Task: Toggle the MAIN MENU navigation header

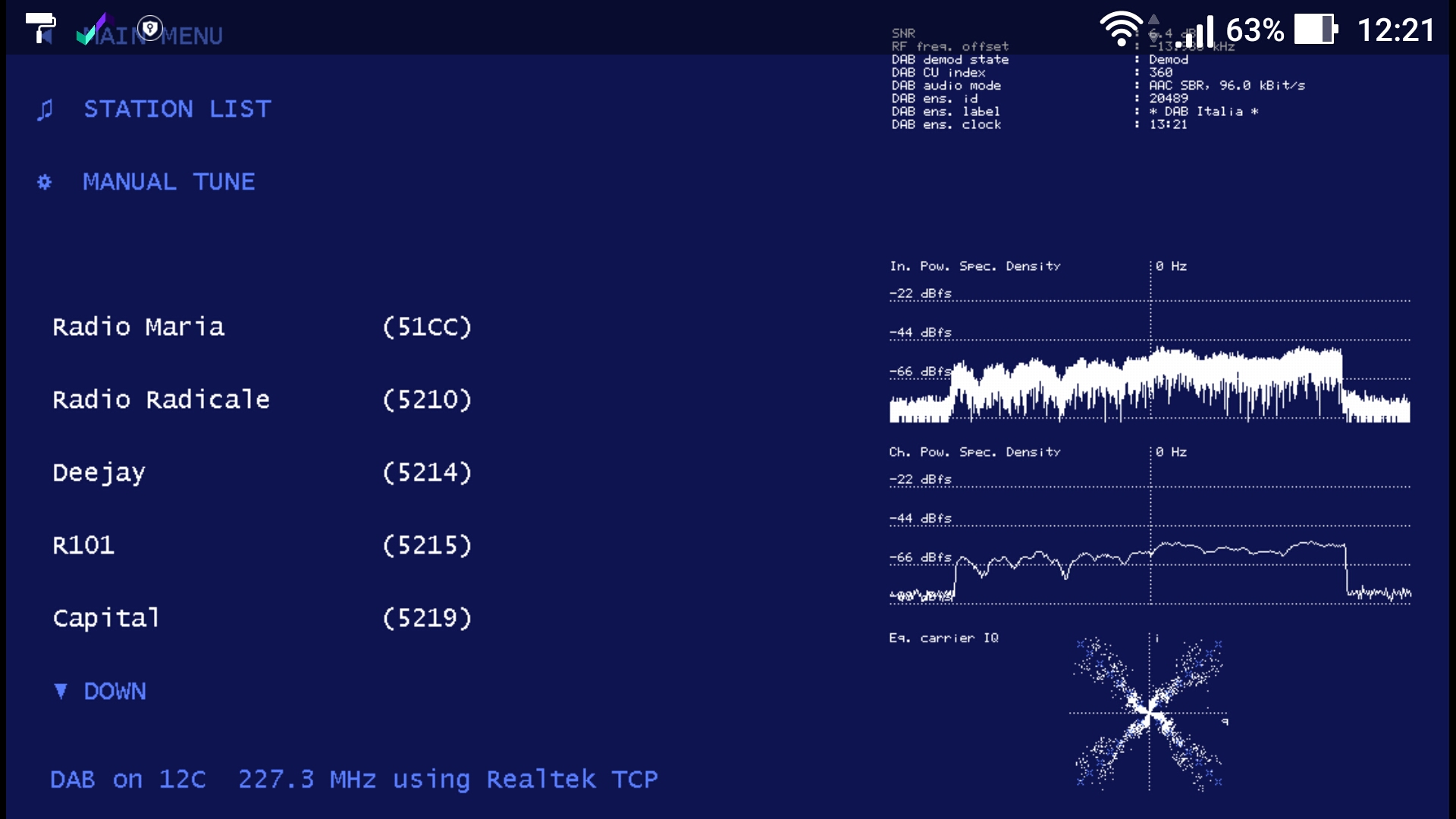Action: tap(152, 36)
